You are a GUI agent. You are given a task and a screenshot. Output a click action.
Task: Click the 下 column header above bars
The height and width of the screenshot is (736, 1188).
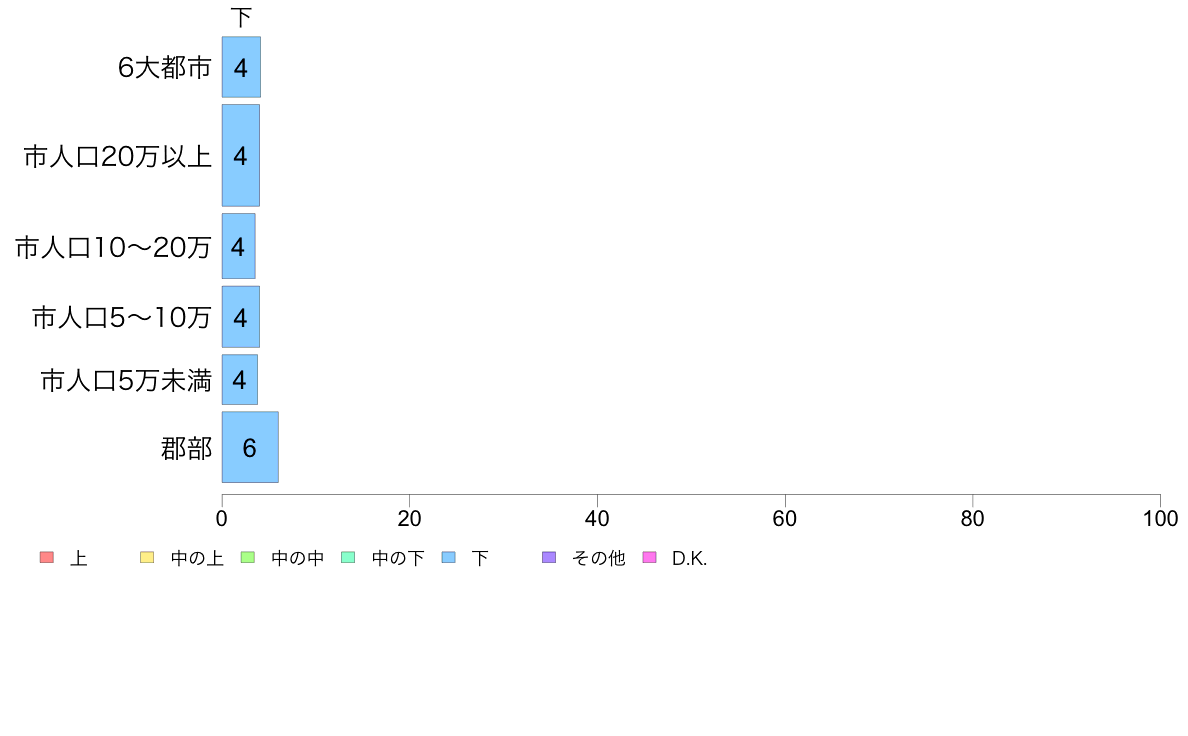pyautogui.click(x=241, y=17)
